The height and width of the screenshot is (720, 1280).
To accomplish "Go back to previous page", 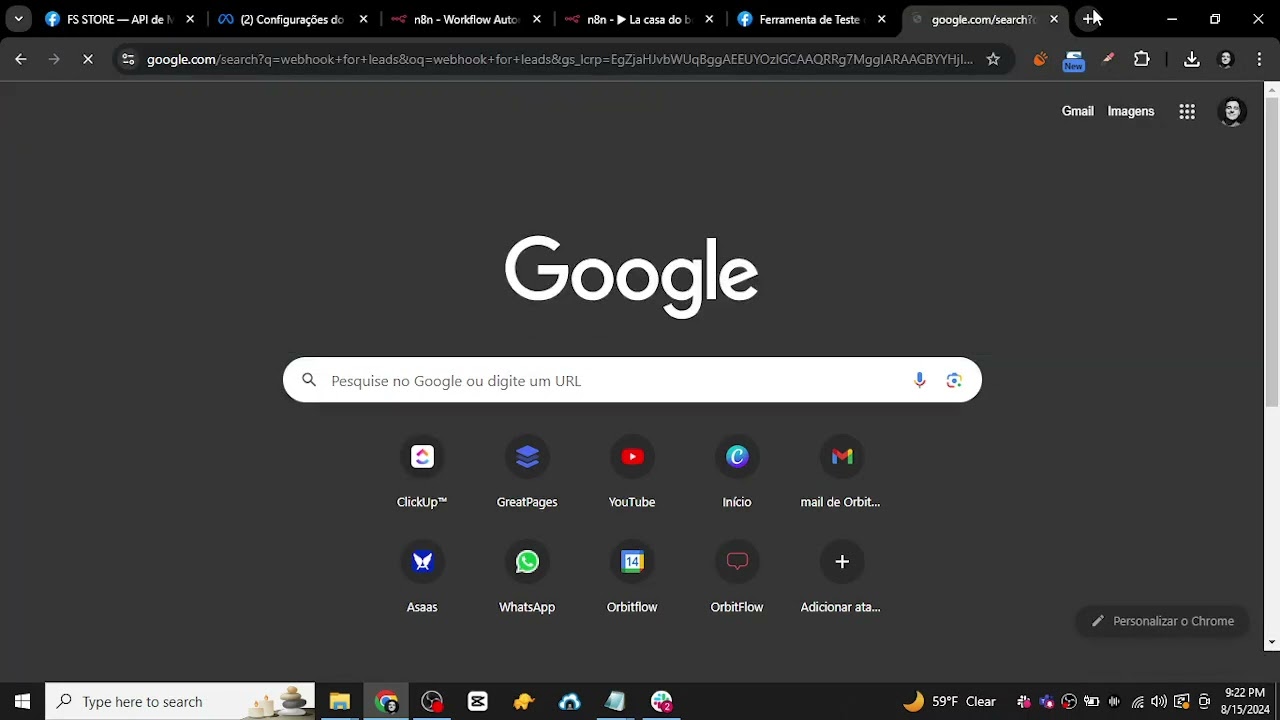I will point(21,60).
